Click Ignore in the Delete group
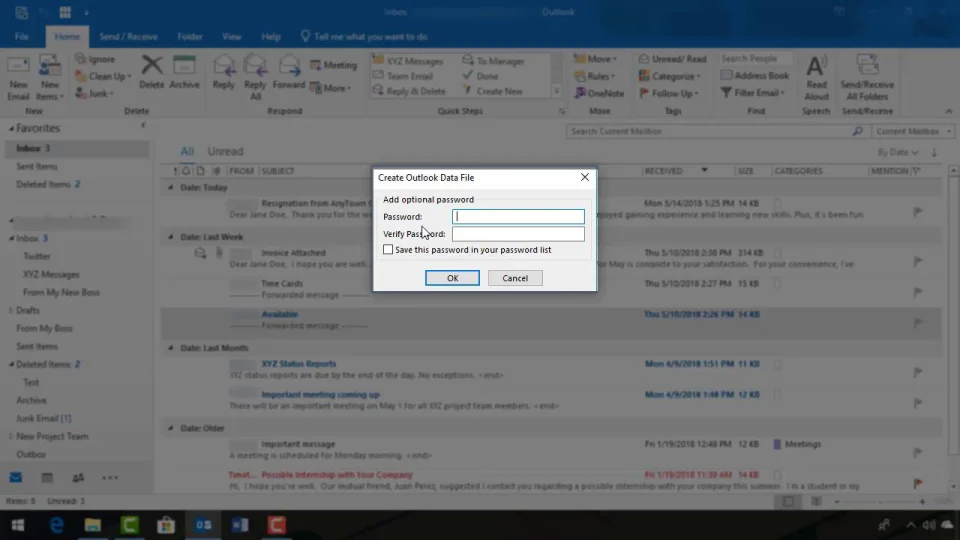The image size is (960, 540). (x=95, y=59)
